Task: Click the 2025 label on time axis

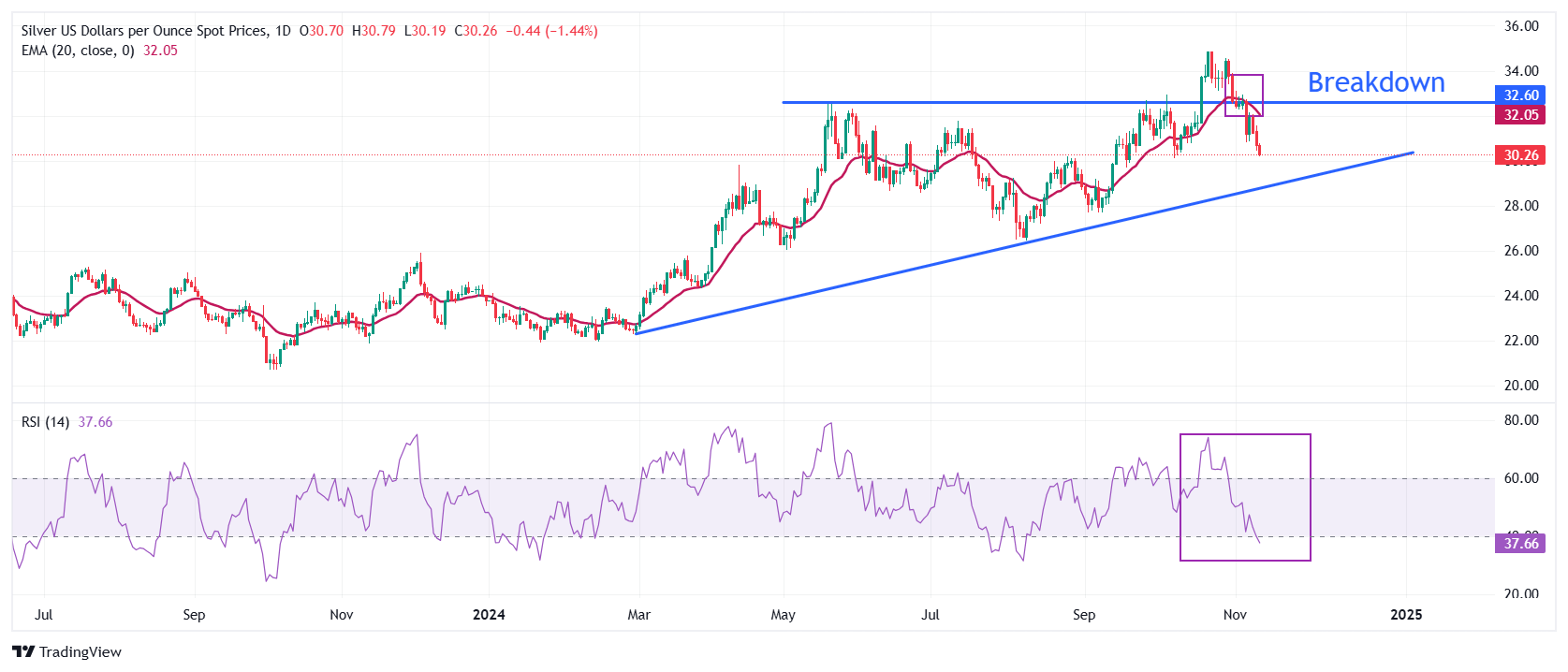Action: 1406,615
